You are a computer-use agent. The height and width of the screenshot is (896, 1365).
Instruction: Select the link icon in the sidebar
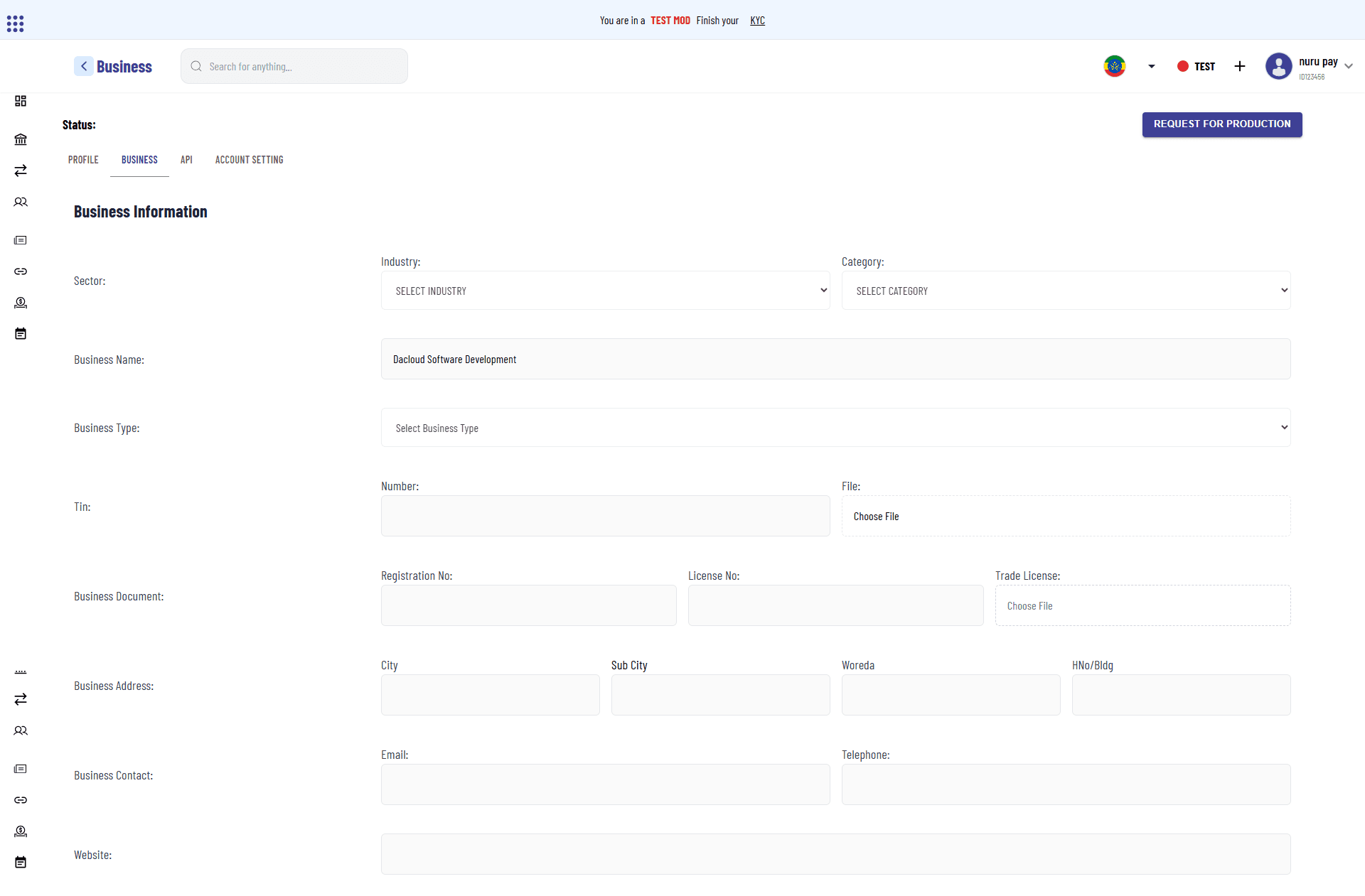(21, 271)
